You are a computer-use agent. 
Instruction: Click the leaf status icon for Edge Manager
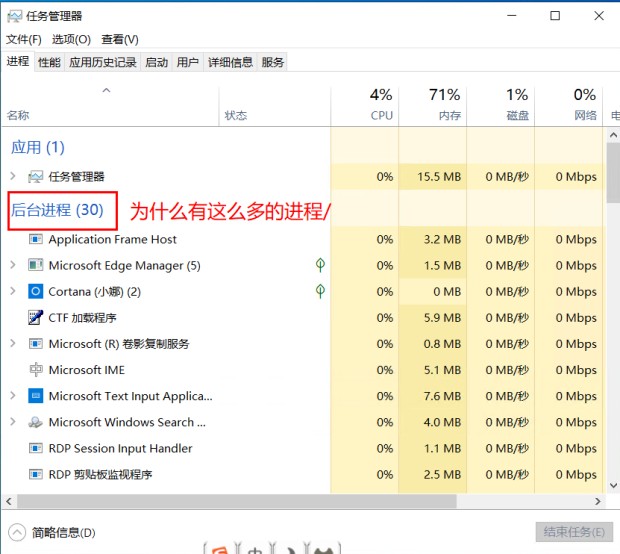click(320, 265)
